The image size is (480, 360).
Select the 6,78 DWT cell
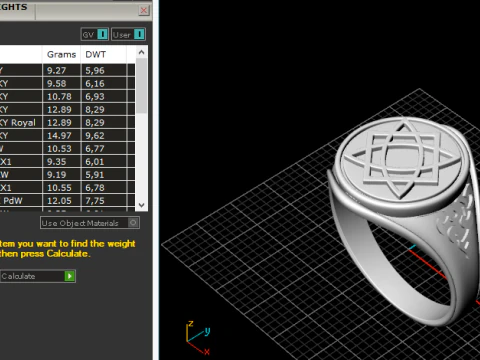click(x=104, y=187)
